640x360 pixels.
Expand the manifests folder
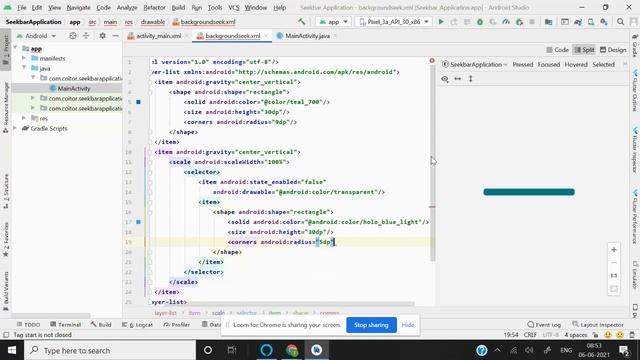coord(24,58)
